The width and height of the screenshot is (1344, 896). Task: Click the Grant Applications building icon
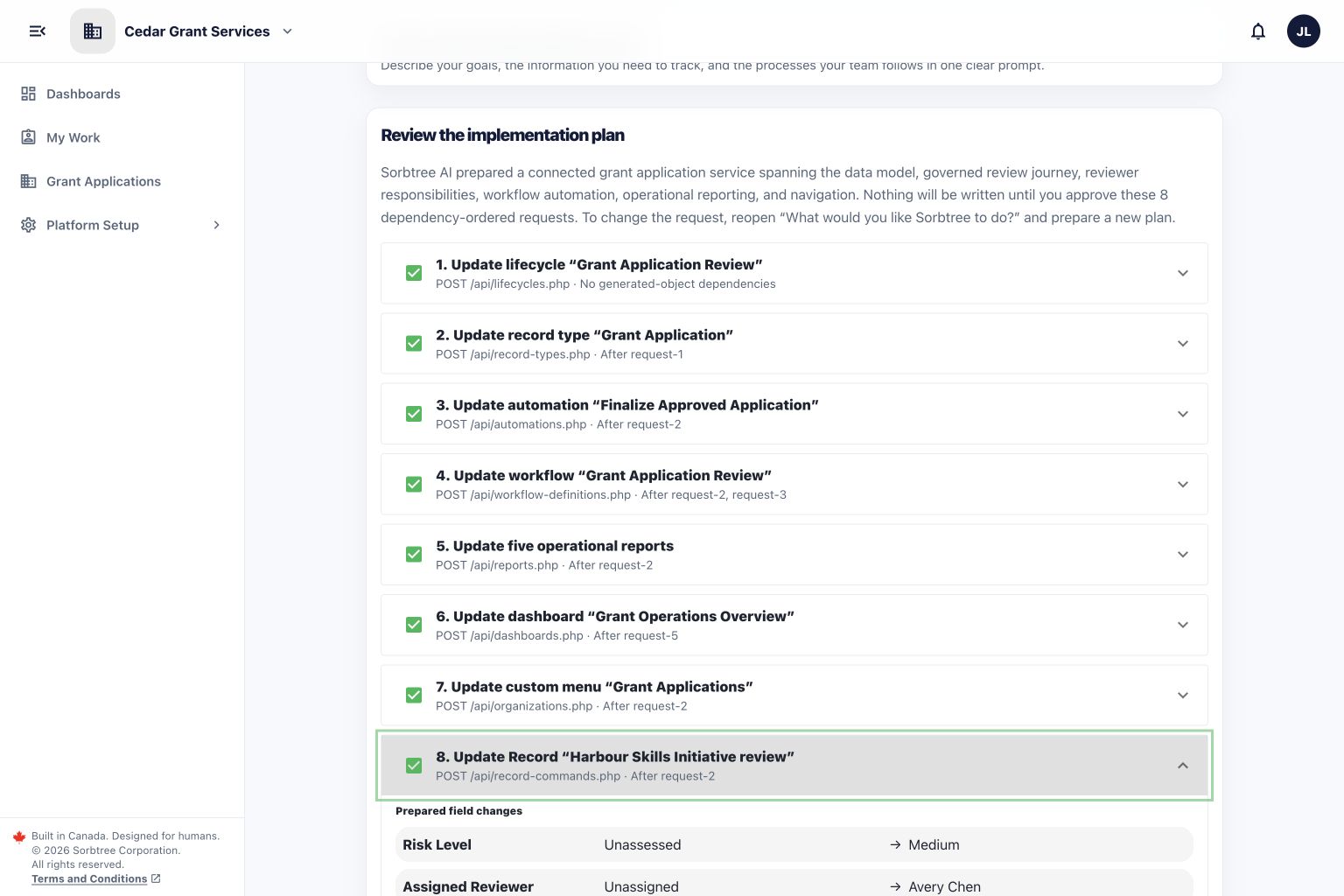coord(28,181)
